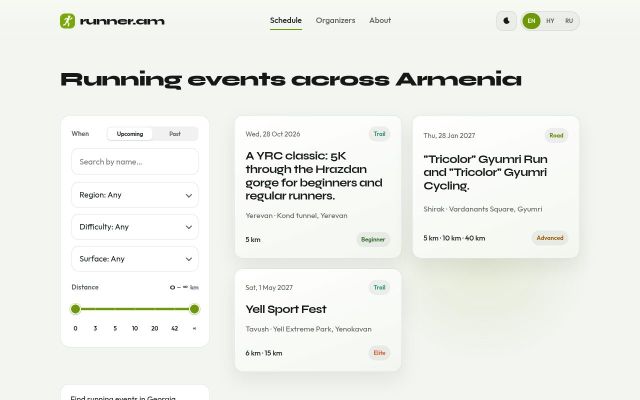640x400 pixels.
Task: Switch language to RU
Action: tap(569, 21)
